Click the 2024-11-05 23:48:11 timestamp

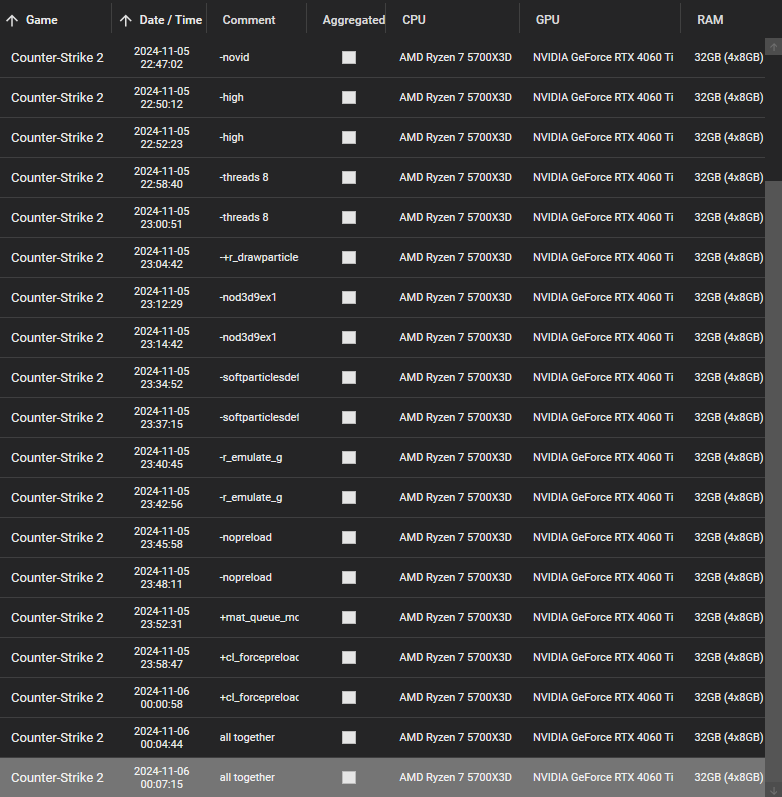tap(162, 577)
